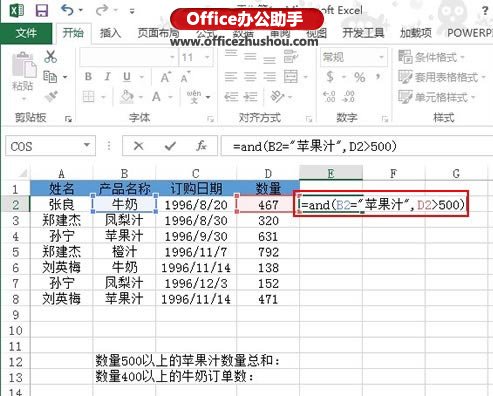The height and width of the screenshot is (396, 493).
Task: Click the 套用表格格式 button
Action: (442, 77)
